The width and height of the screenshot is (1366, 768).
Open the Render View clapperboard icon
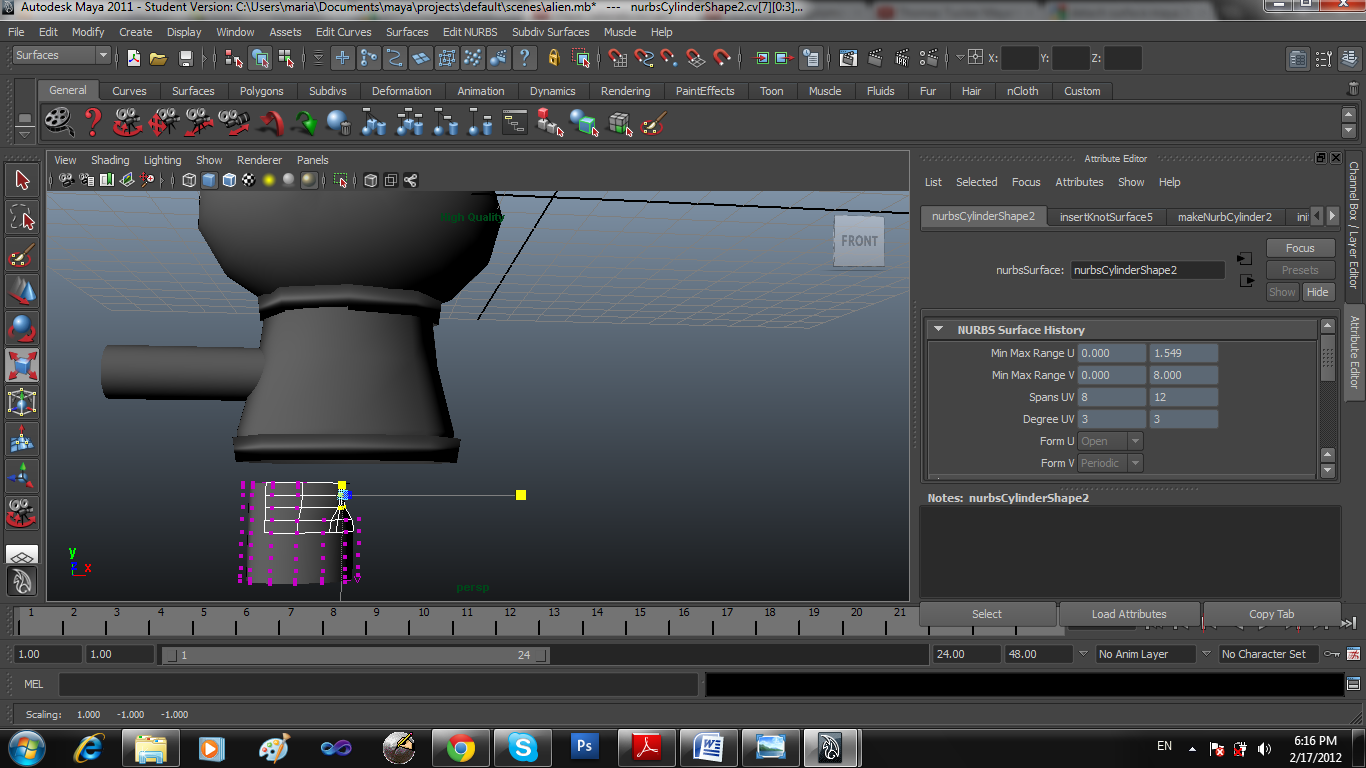coord(848,58)
